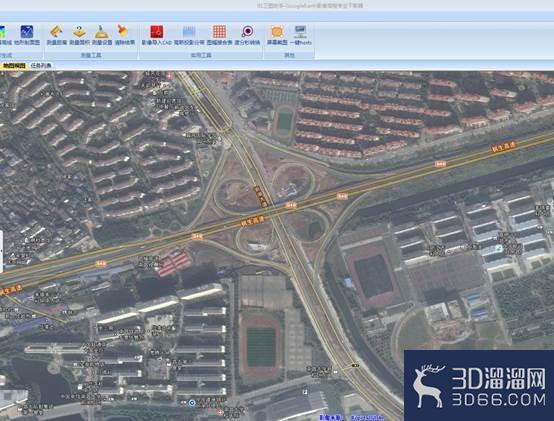Select the partially visible contour line tool
The height and width of the screenshot is (421, 554).
point(5,36)
